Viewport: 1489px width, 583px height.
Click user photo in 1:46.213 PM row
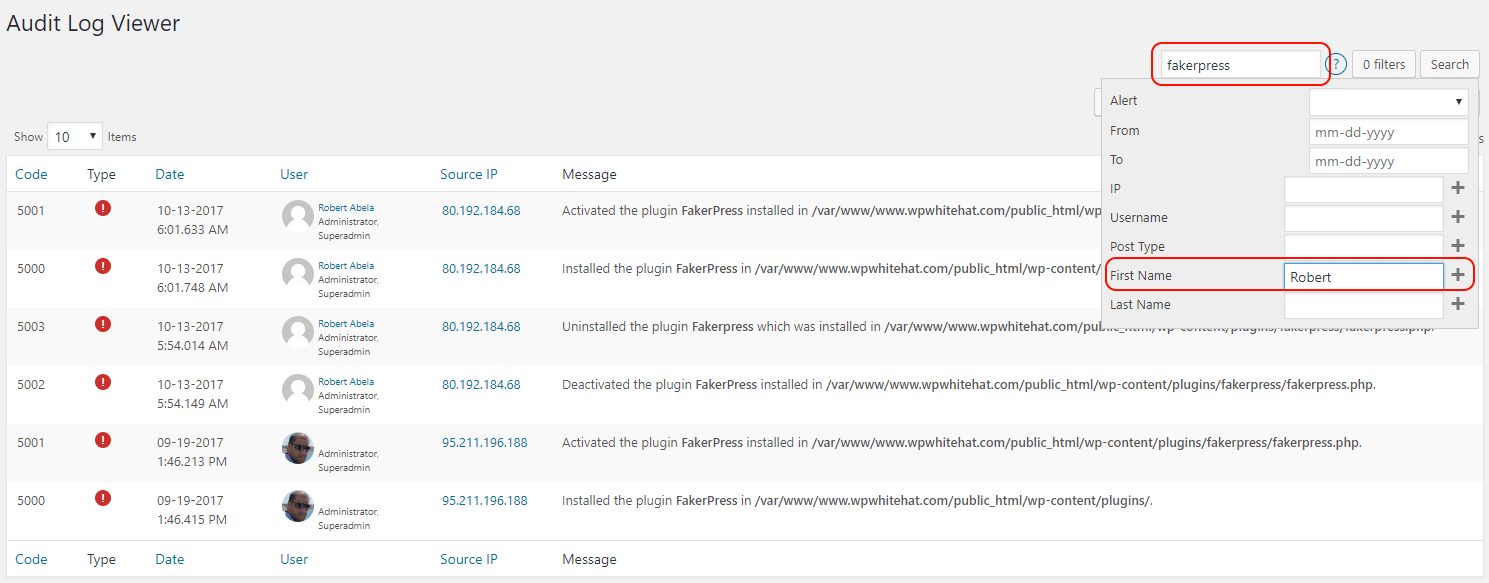coord(298,448)
